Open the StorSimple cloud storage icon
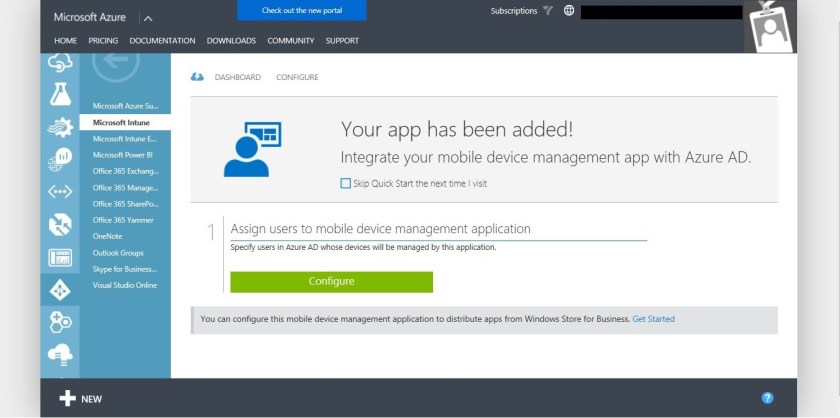Screen dimensions: 840x418 point(60,354)
